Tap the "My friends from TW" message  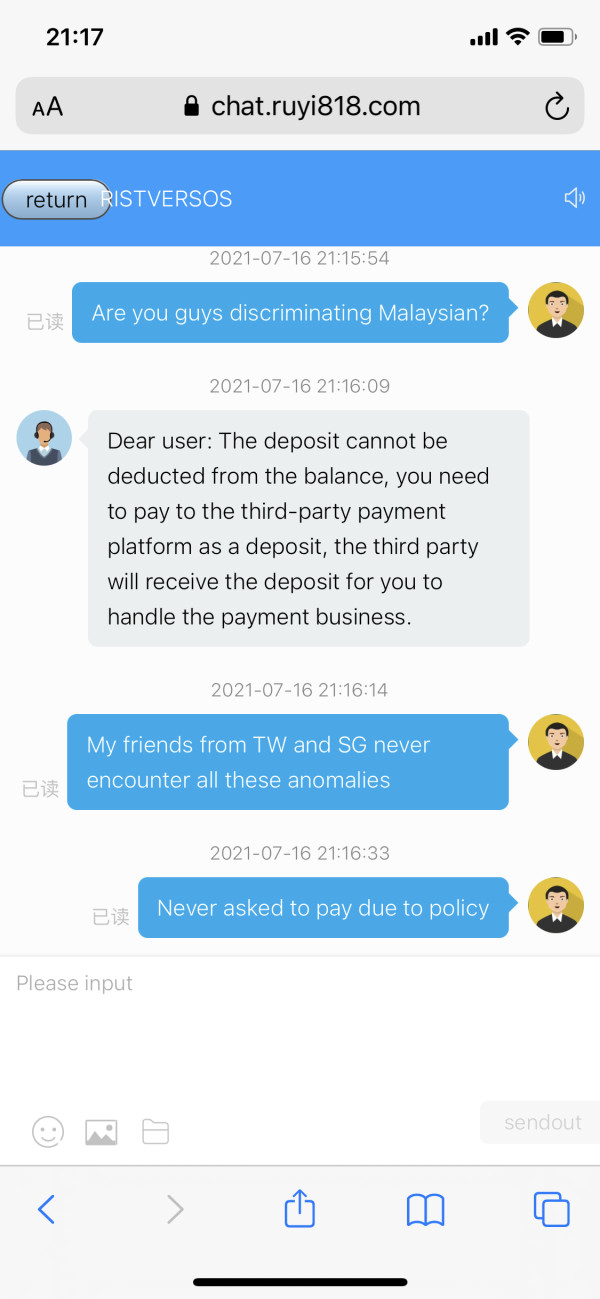pos(287,762)
